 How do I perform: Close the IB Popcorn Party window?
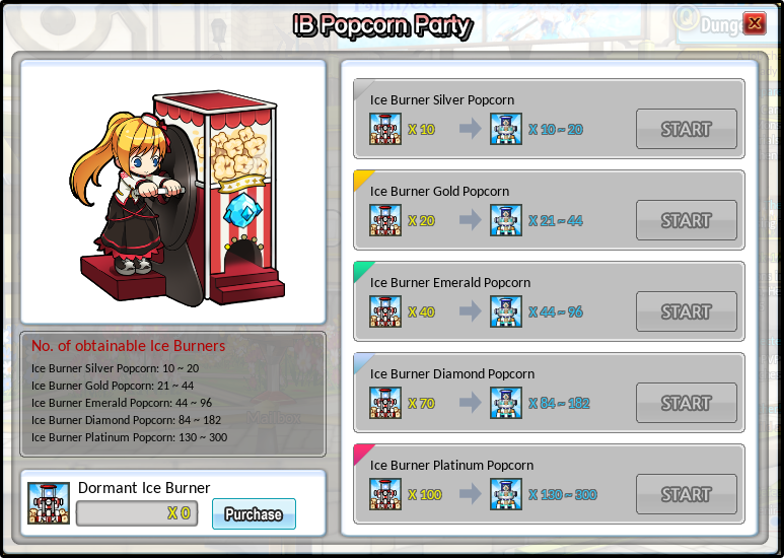[x=755, y=23]
